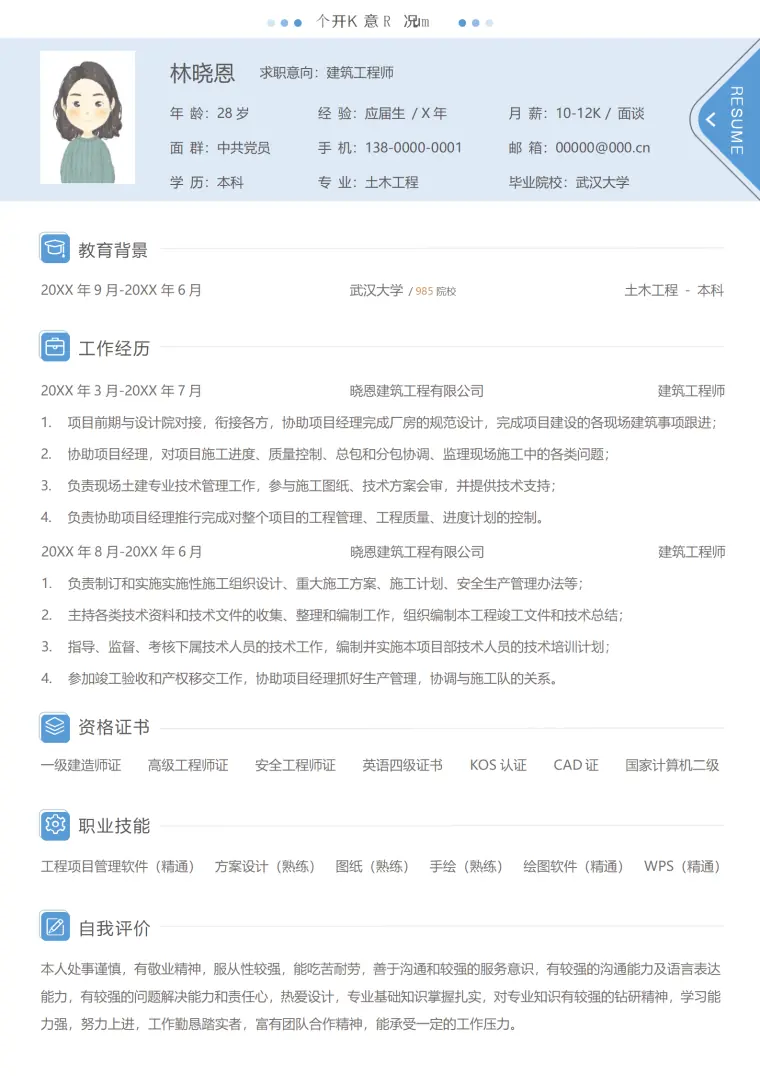Click the cartoon portrait photo
The height and width of the screenshot is (1076, 760).
(x=87, y=117)
